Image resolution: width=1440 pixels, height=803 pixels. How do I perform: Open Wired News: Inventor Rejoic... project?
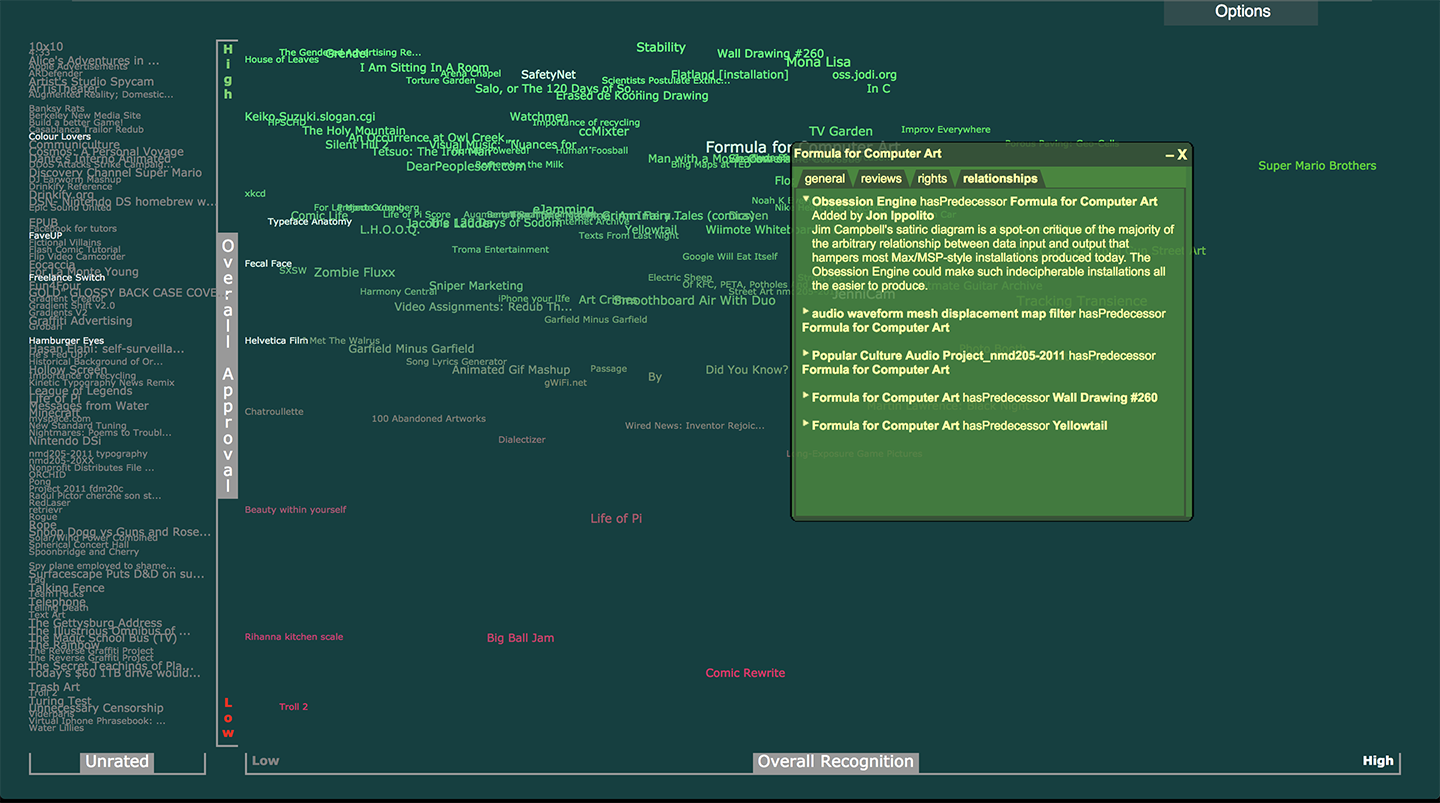pyautogui.click(x=694, y=426)
